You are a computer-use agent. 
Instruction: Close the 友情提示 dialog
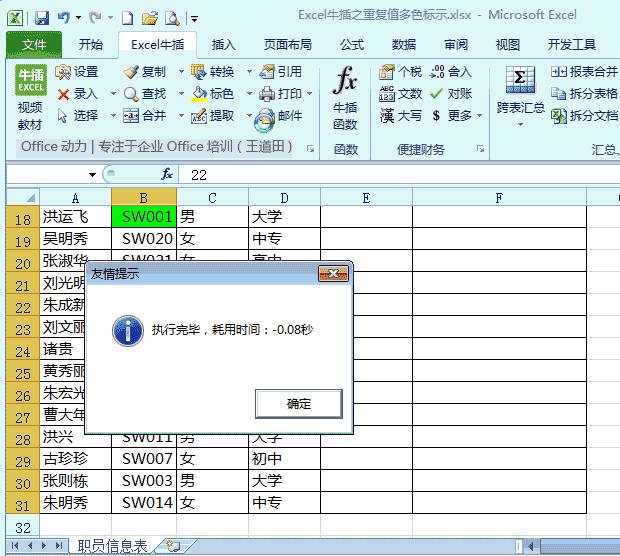[333, 273]
